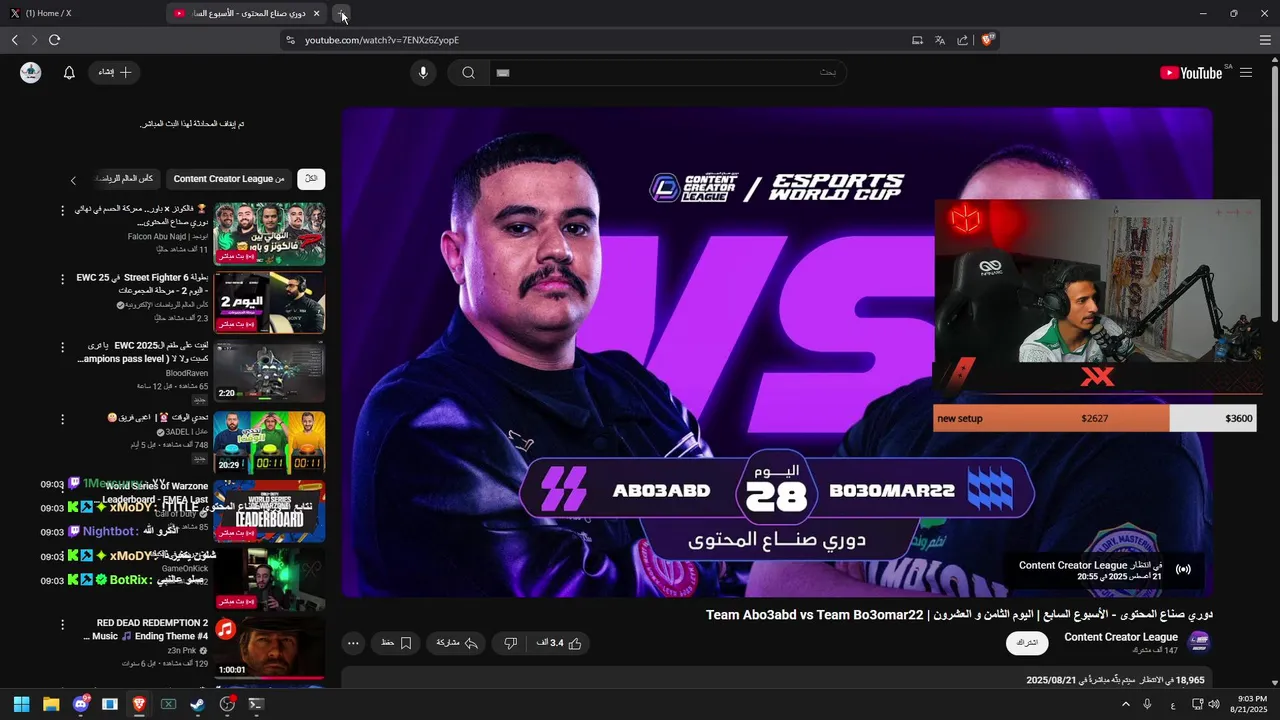Image resolution: width=1280 pixels, height=720 pixels.
Task: Click the save 'حفظ' button
Action: pyautogui.click(x=397, y=643)
